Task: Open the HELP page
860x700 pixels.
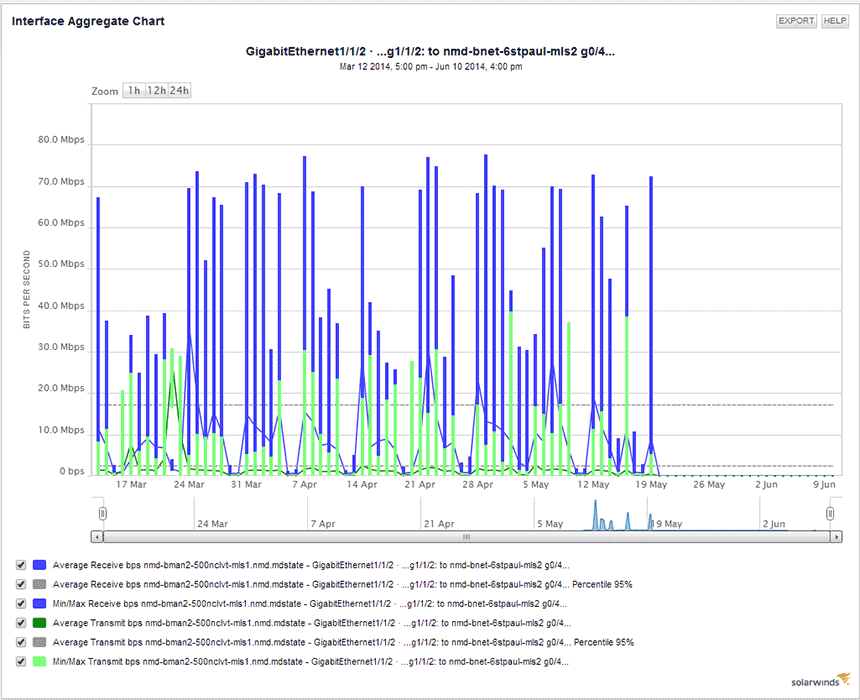Action: tap(836, 20)
